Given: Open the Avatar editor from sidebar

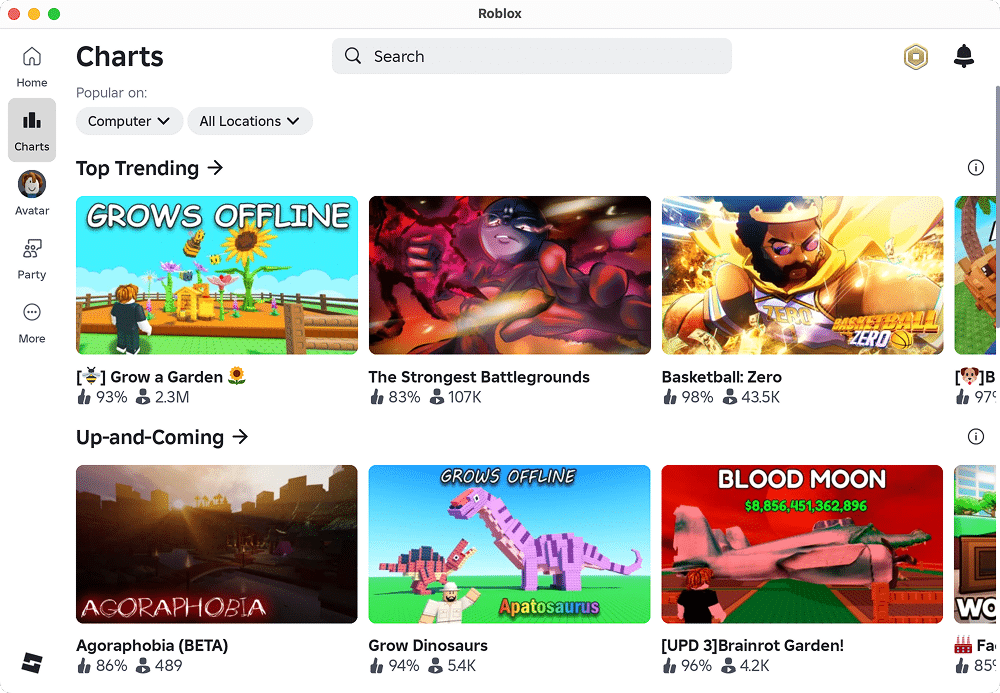Looking at the screenshot, I should (x=32, y=194).
